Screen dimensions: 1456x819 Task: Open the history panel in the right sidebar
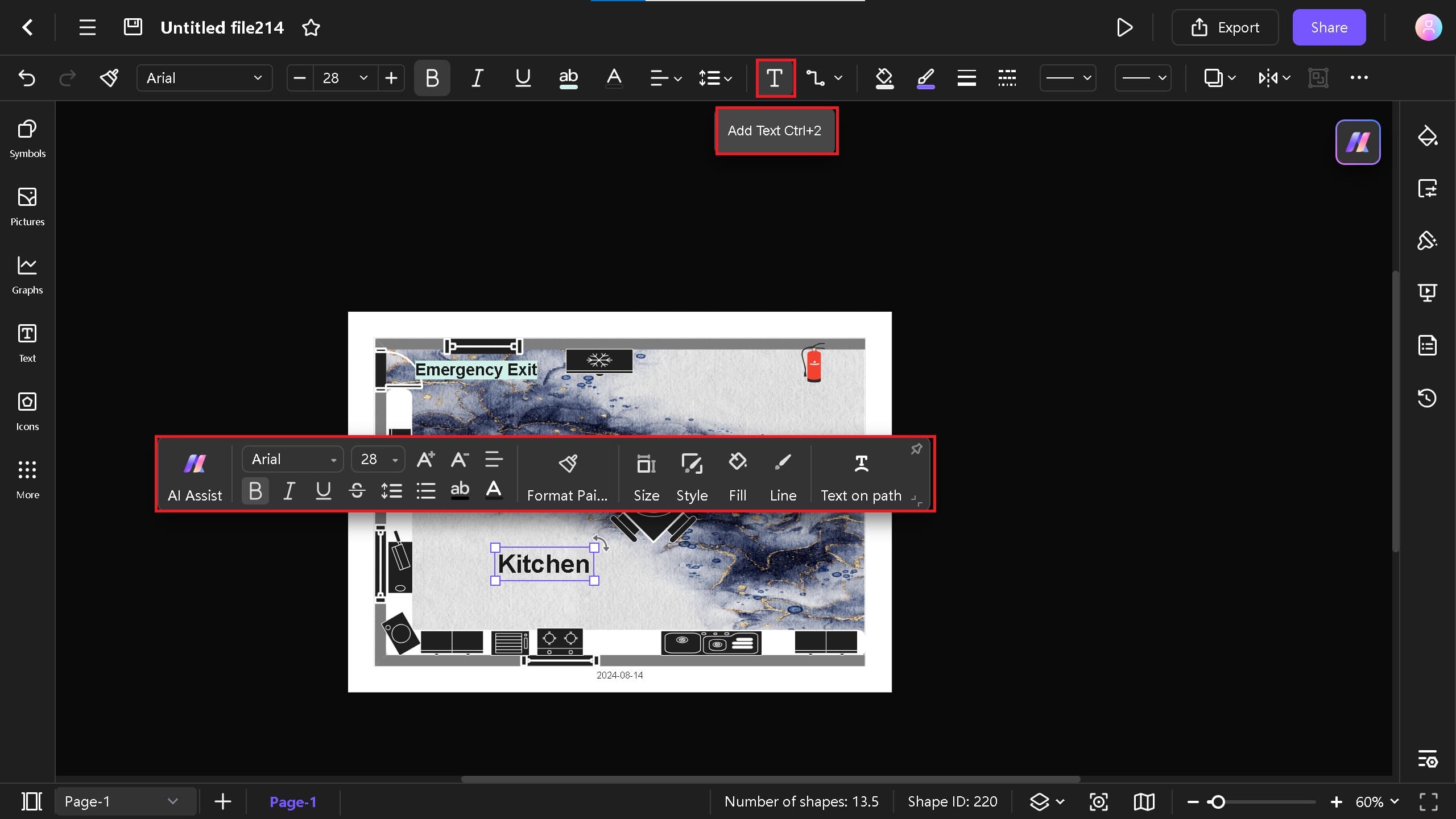click(x=1427, y=398)
